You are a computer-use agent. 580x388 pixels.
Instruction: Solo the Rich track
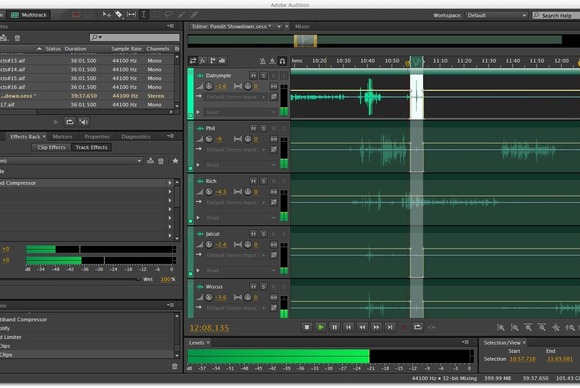pos(263,181)
